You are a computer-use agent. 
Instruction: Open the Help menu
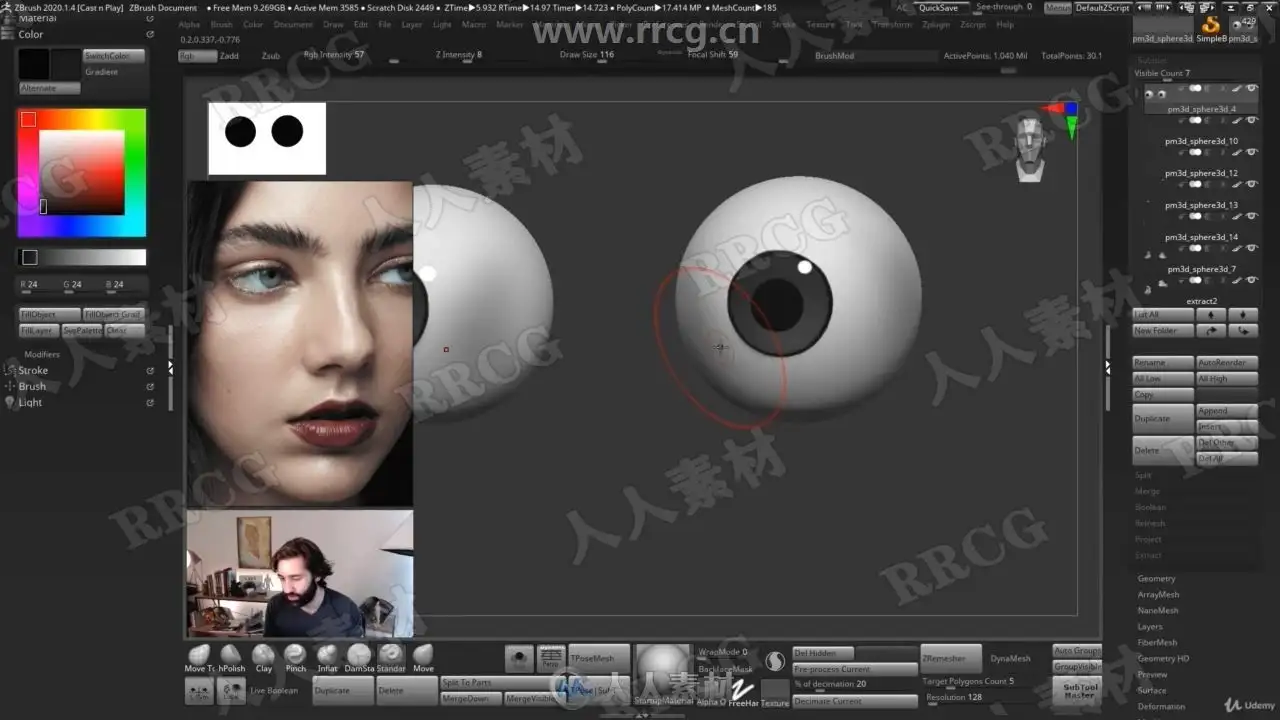pos(1004,24)
